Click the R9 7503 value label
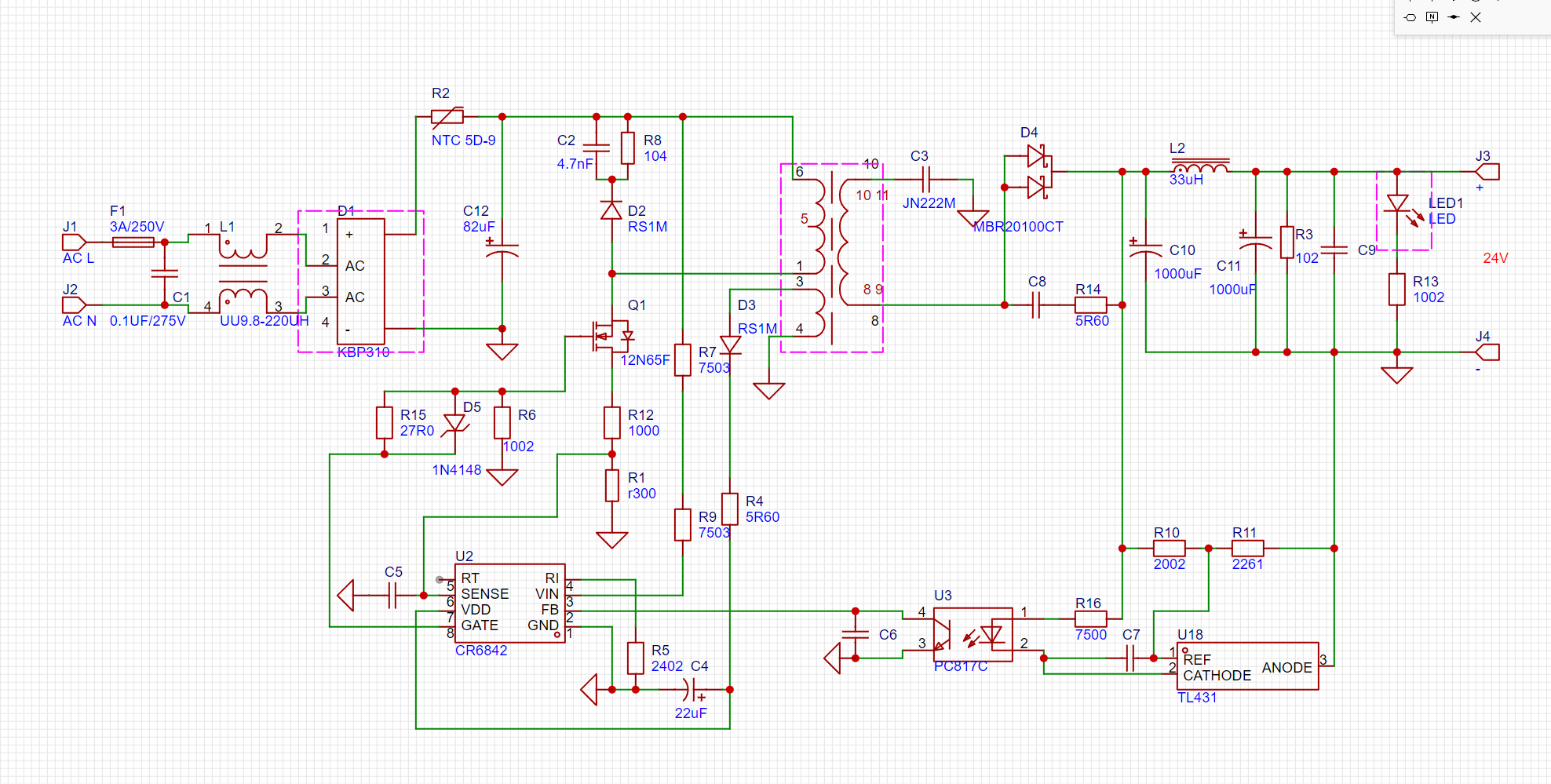Viewport: 1551px width, 784px height. (714, 533)
